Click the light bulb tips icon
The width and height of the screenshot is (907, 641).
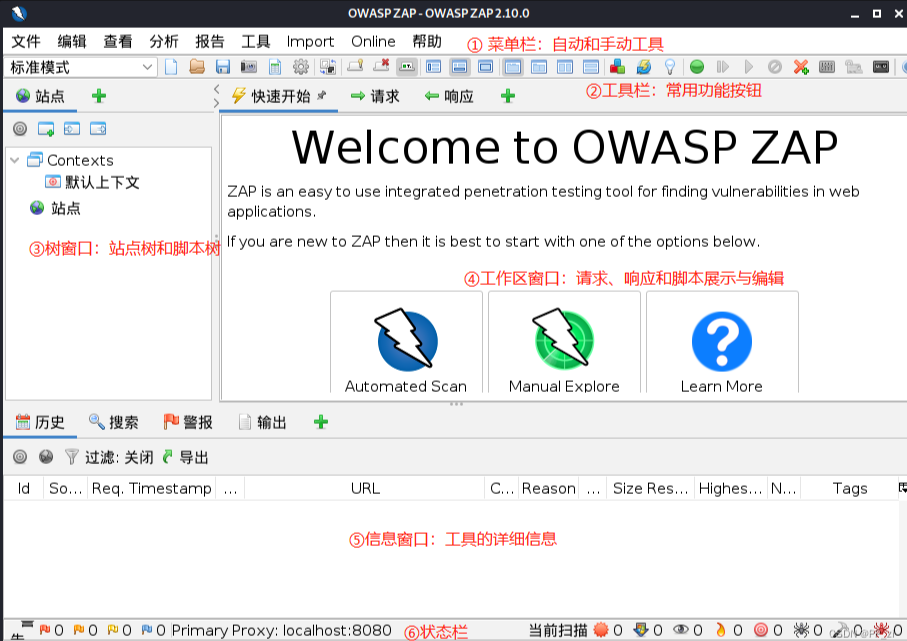pyautogui.click(x=670, y=67)
